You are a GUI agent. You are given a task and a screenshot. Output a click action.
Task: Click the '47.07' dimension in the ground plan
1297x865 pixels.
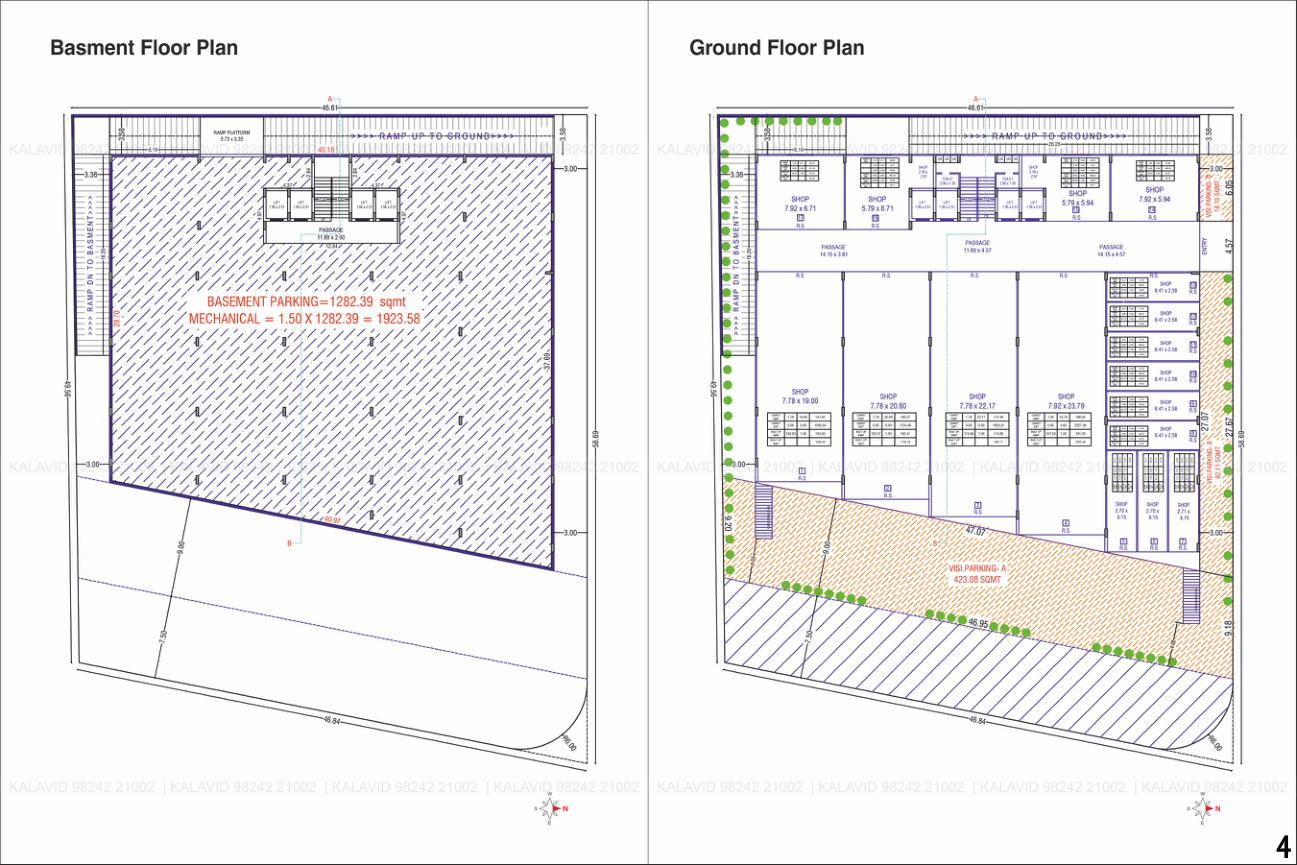[x=976, y=531]
